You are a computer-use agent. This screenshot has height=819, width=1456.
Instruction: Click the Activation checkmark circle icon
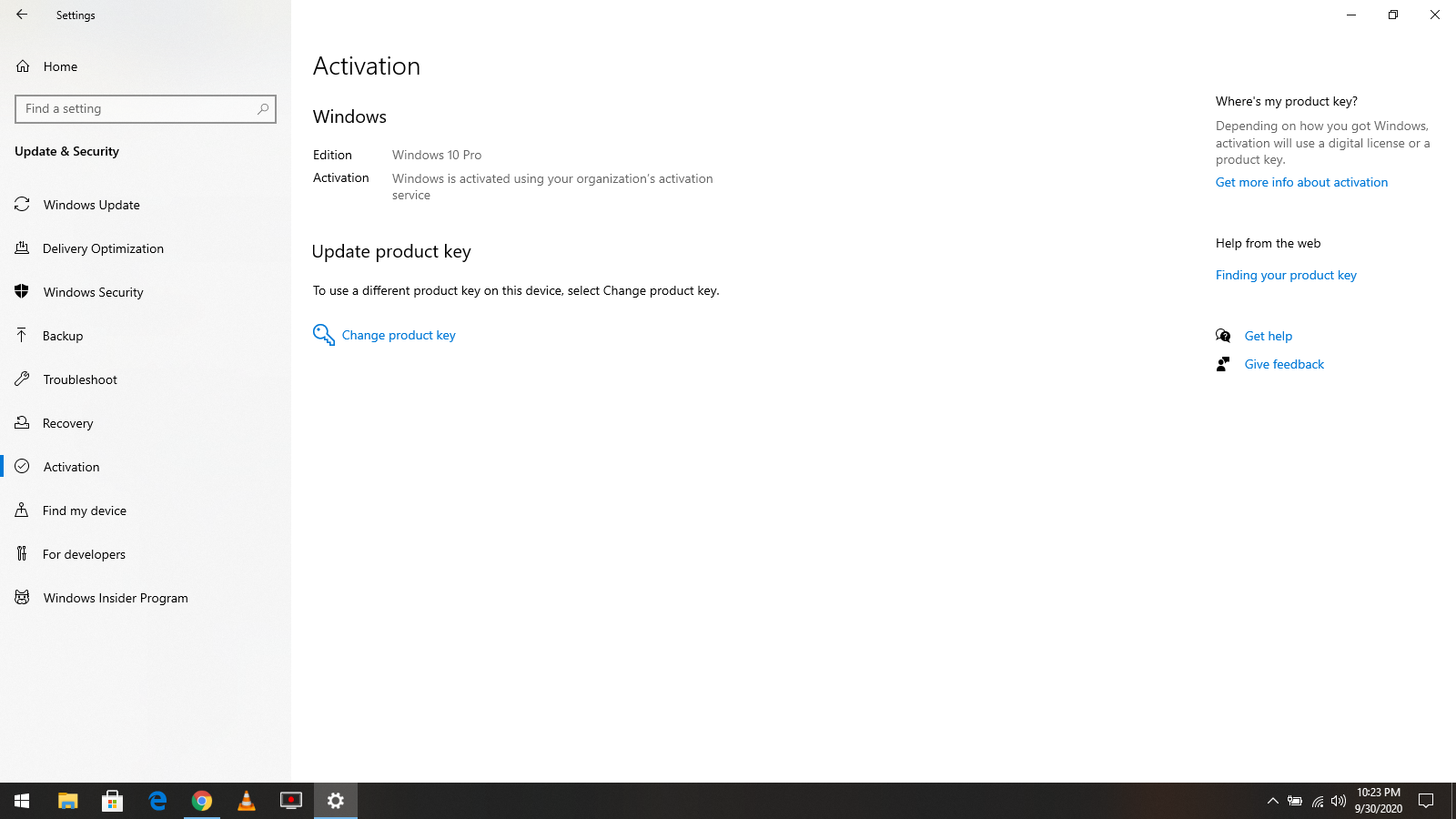pos(22,466)
